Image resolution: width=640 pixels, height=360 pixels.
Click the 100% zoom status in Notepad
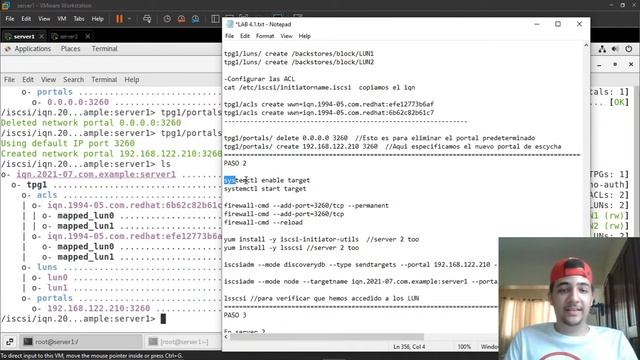click(464, 347)
